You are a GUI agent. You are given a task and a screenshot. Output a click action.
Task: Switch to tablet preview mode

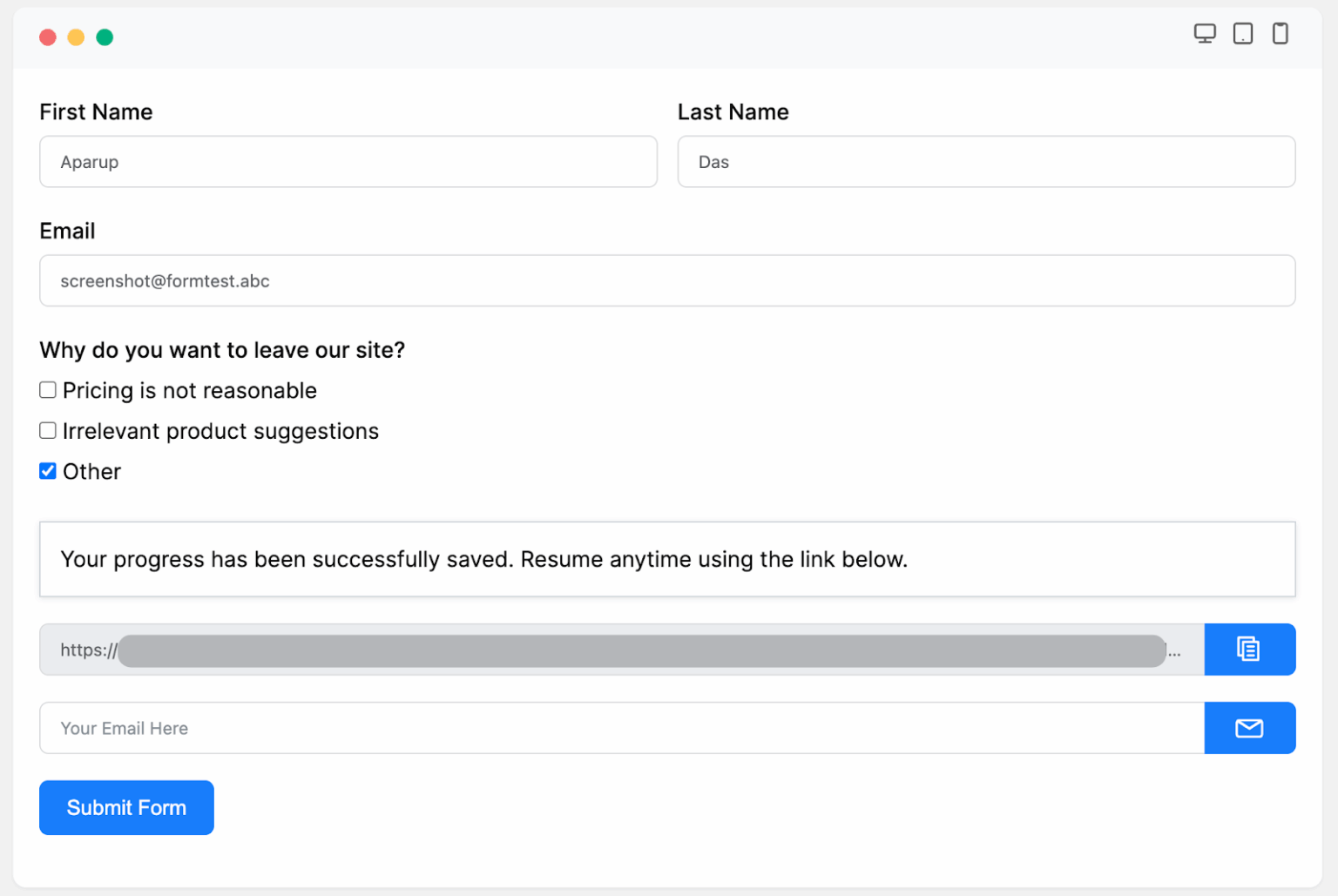(x=1242, y=33)
